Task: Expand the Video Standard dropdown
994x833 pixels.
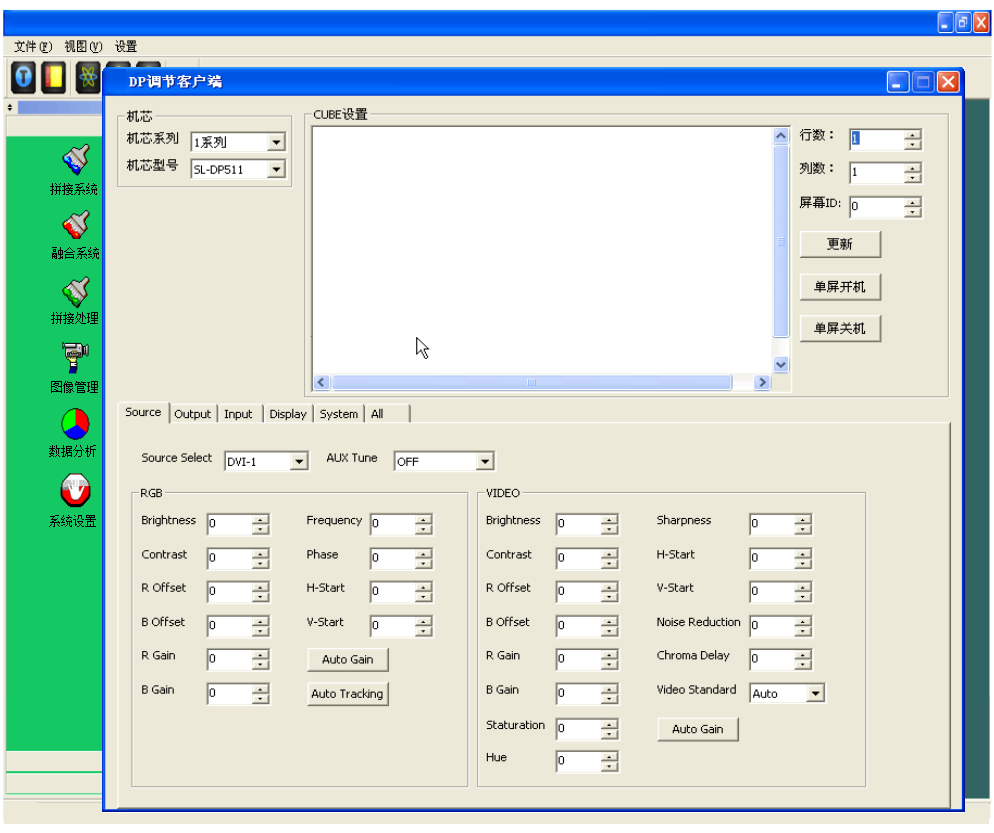Action: click(815, 694)
